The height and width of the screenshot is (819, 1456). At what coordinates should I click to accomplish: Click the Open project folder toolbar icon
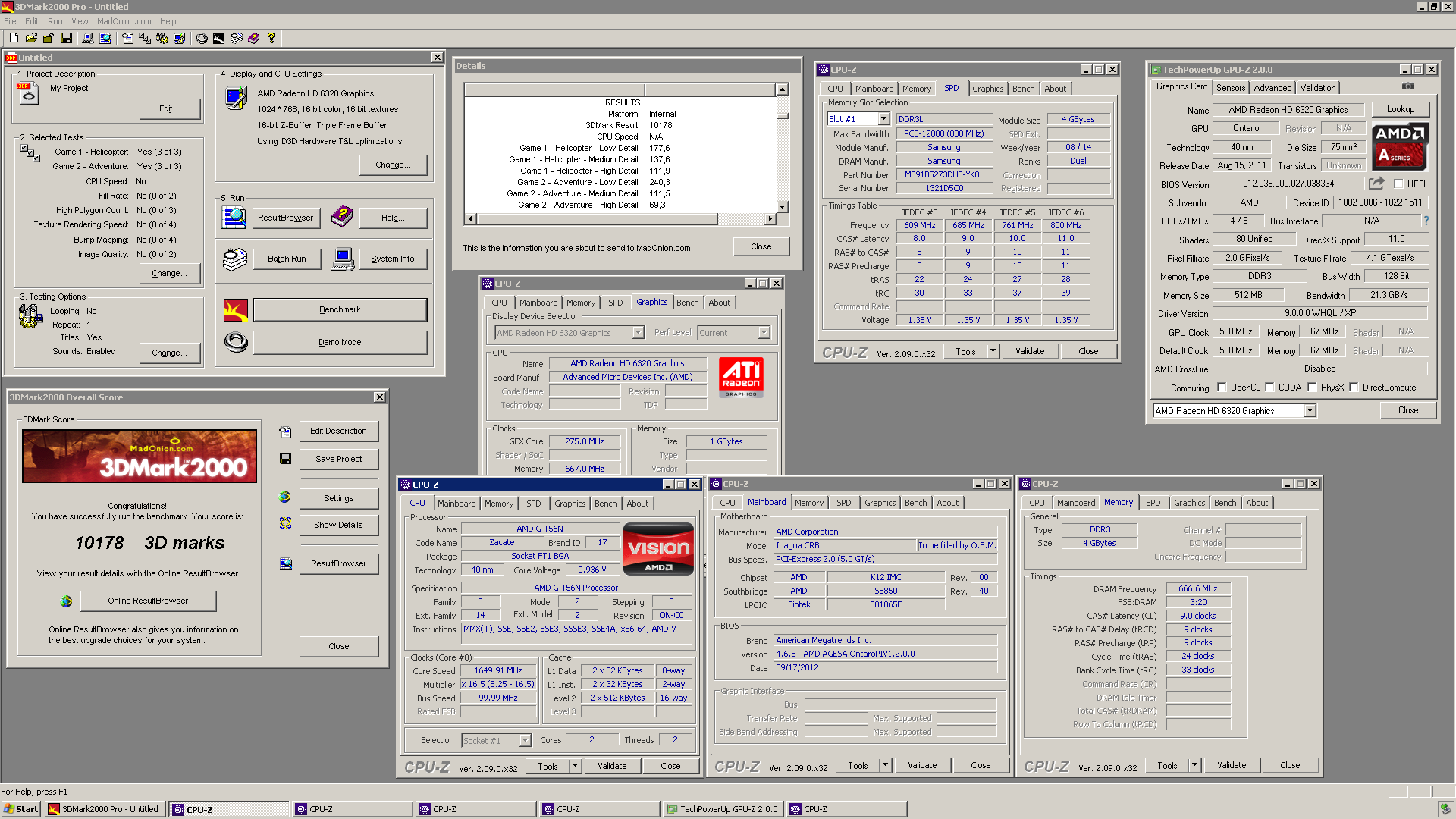click(31, 38)
